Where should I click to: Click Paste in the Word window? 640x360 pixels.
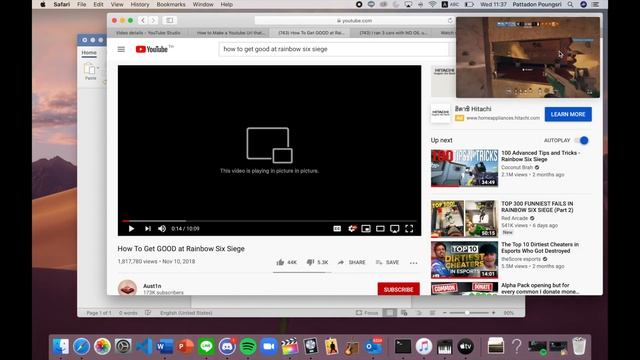point(90,71)
